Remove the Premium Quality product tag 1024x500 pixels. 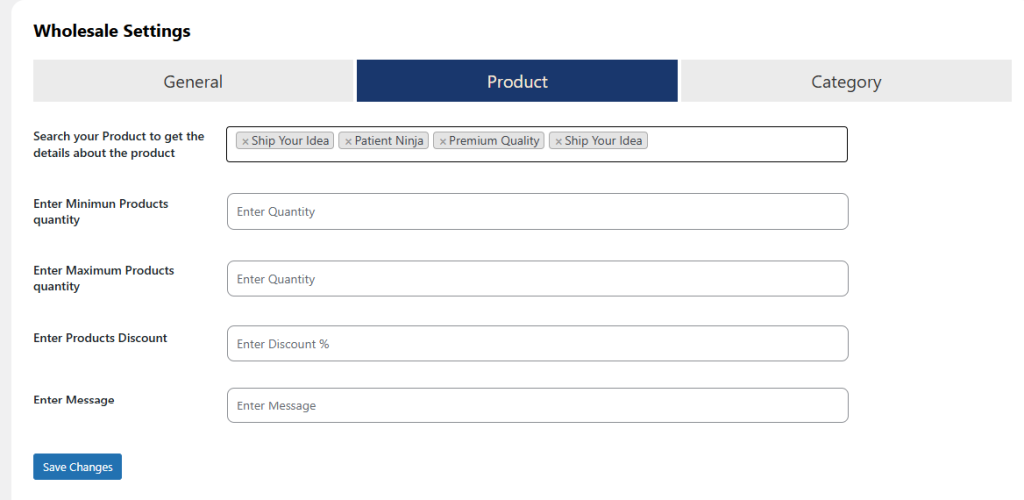[443, 142]
